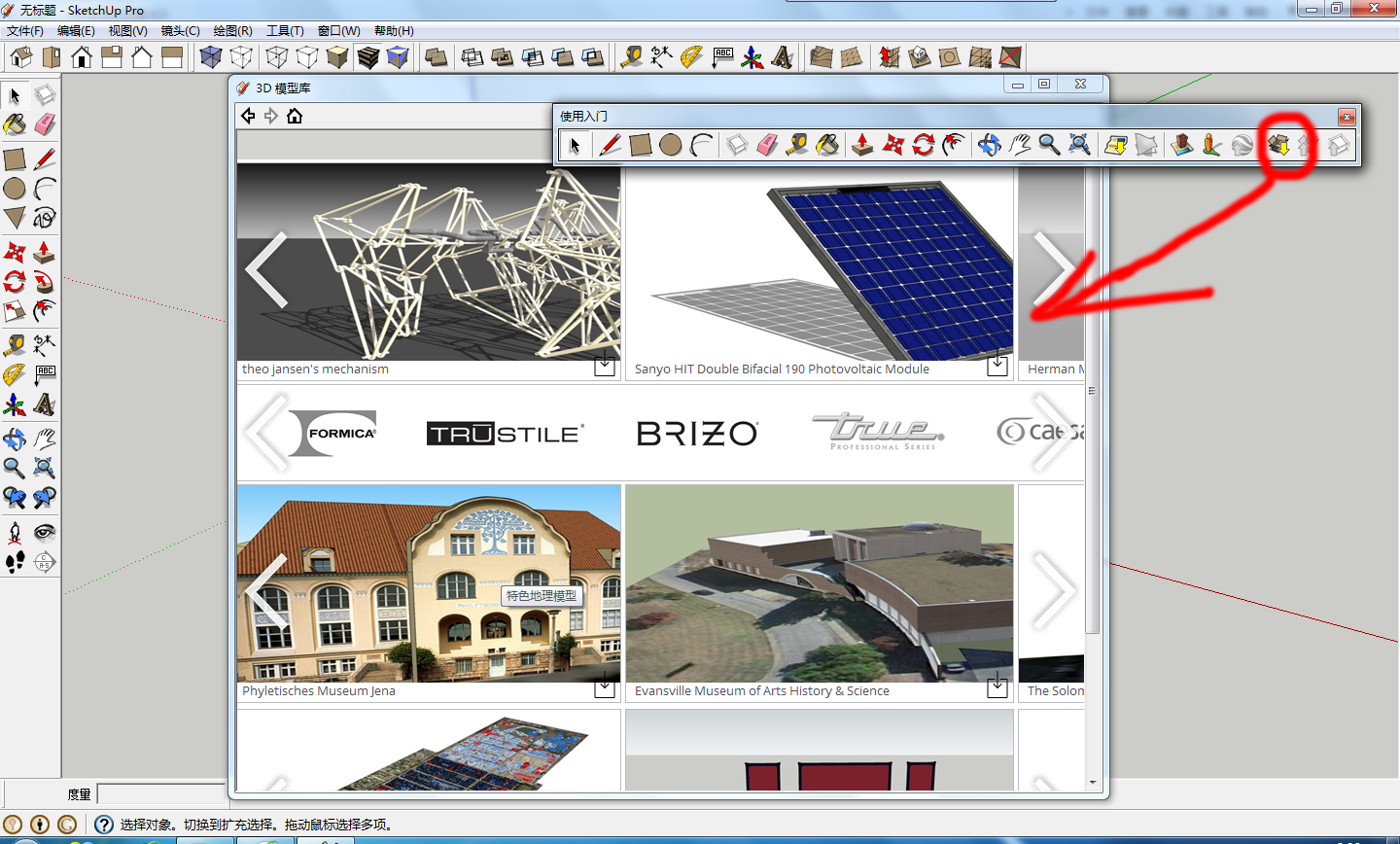Open the Phyletisches Museum Jena thumbnail
Screen dimensions: 1400x844
429,583
